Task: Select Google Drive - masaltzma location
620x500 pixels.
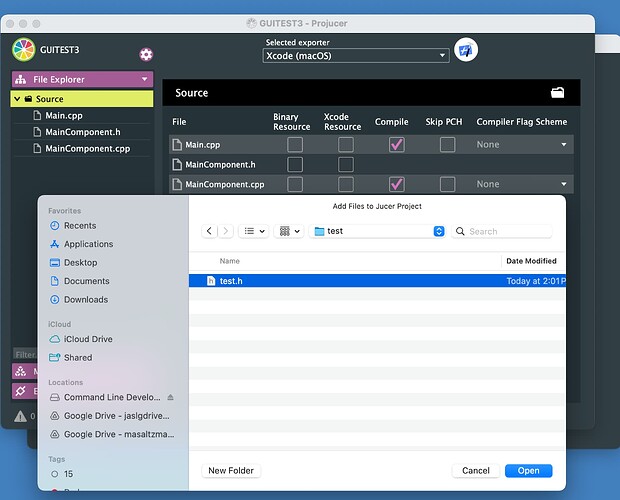Action: (x=112, y=434)
